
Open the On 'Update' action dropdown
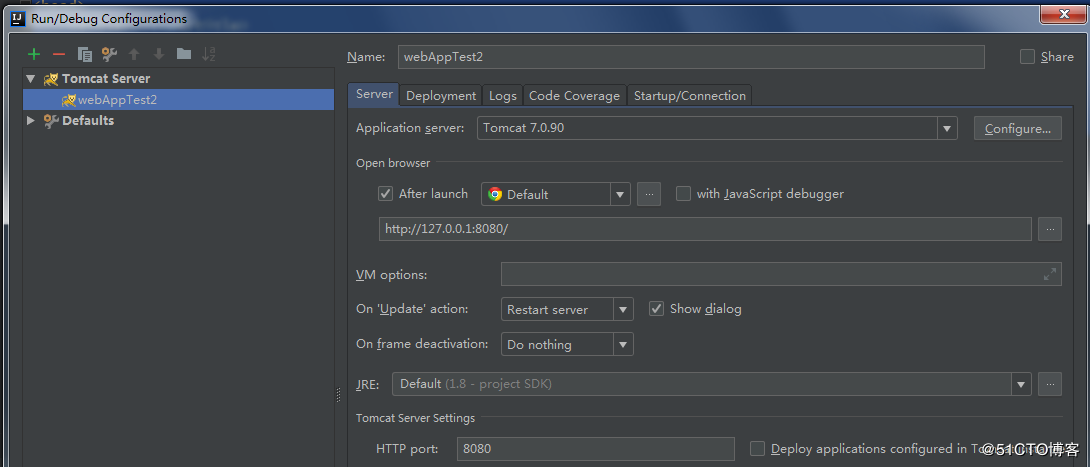pyautogui.click(x=567, y=309)
